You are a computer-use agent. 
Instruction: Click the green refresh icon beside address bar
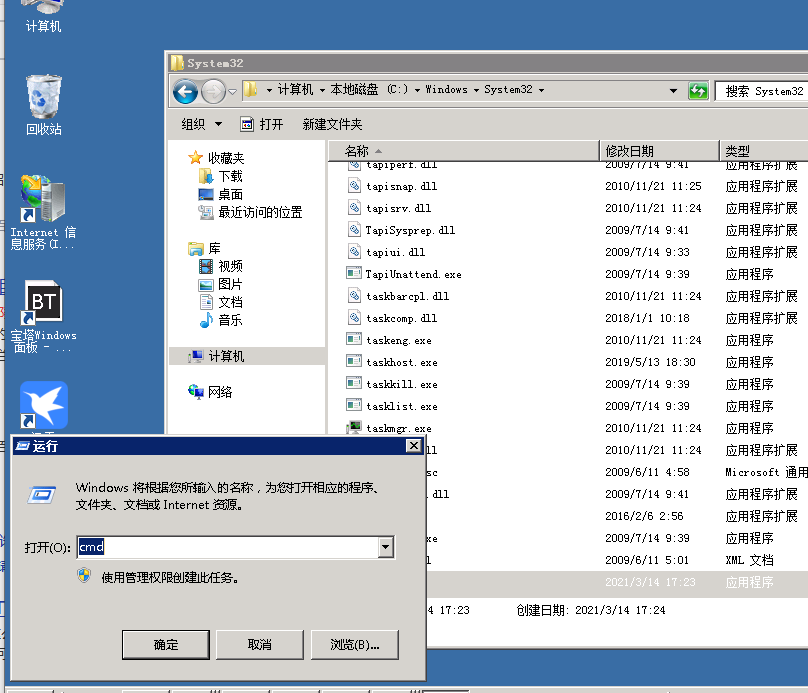click(x=698, y=90)
